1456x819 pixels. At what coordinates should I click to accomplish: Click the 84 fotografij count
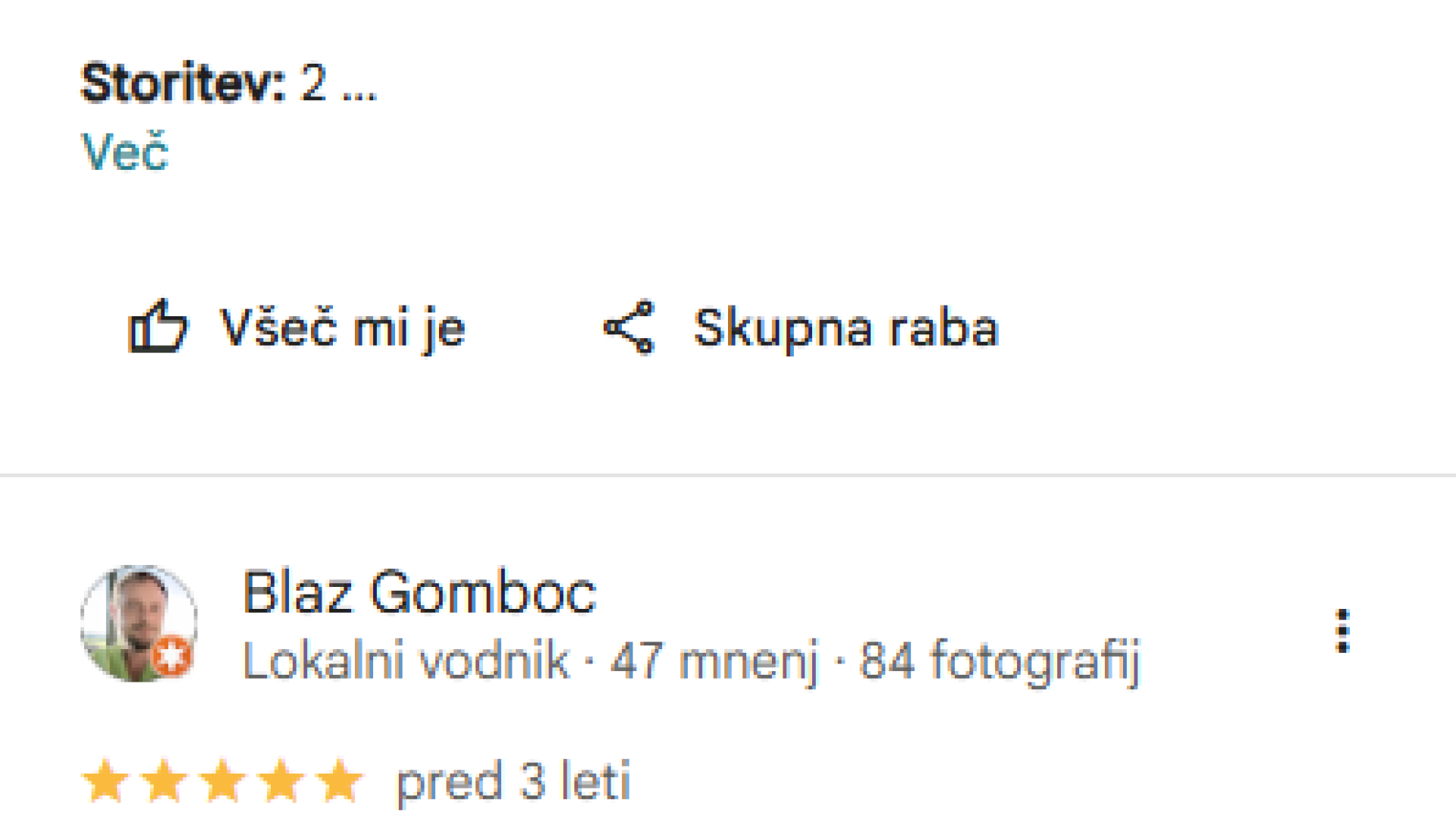click(999, 661)
